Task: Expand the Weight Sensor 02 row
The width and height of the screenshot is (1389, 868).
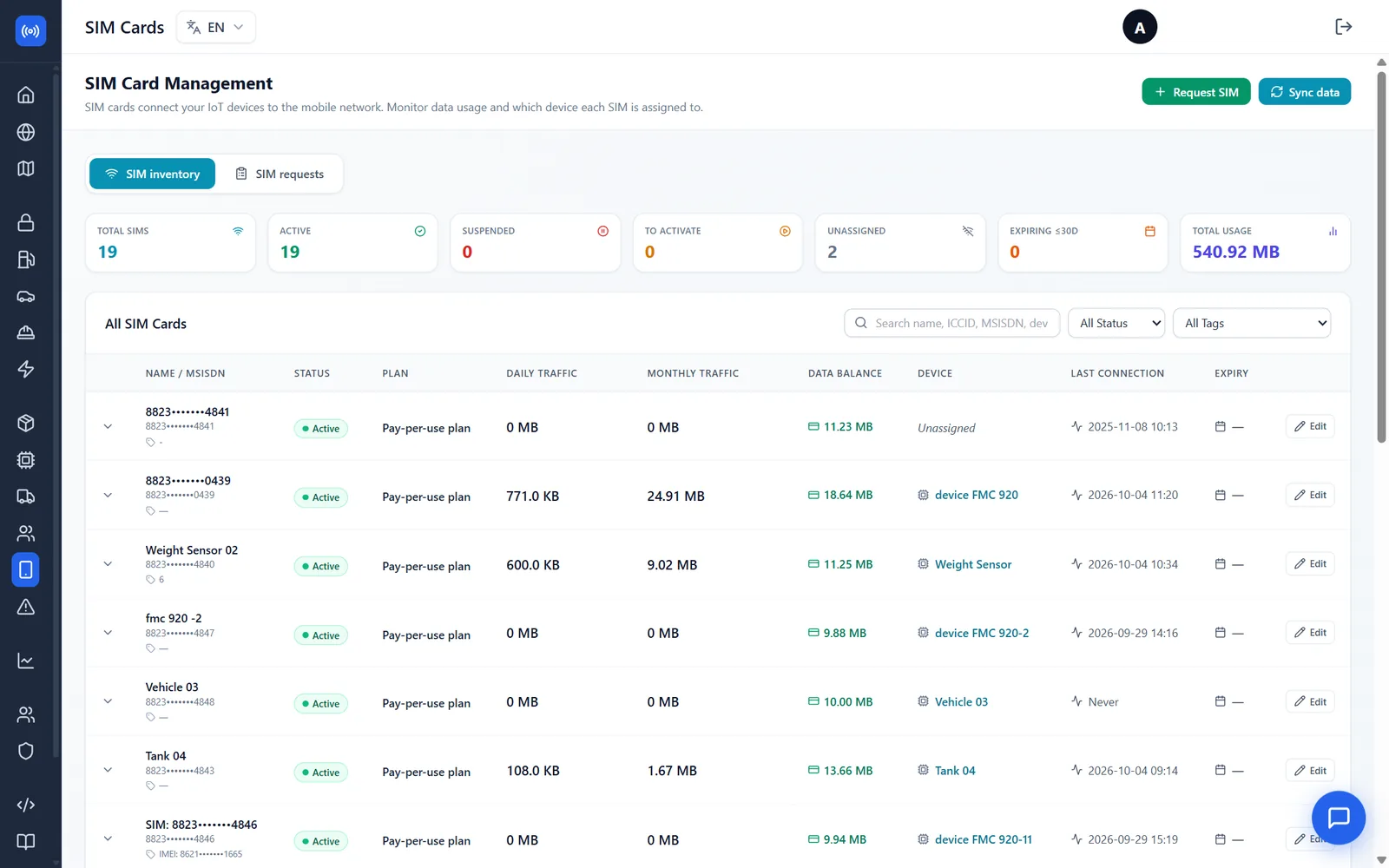Action: click(108, 564)
